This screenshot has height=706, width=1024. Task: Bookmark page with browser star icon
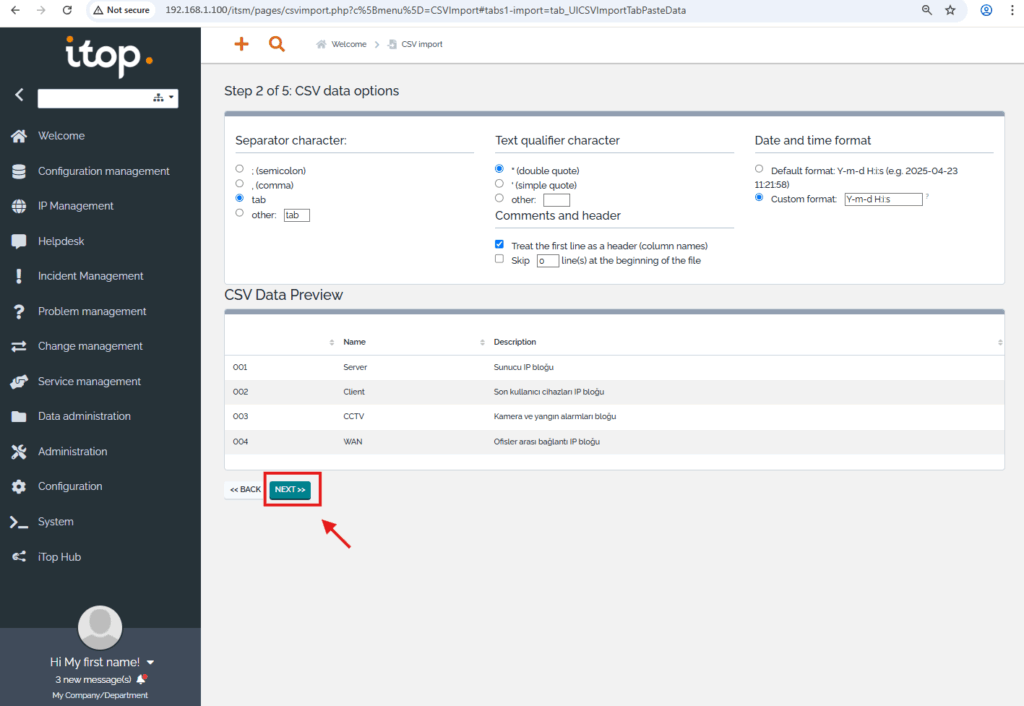(950, 10)
